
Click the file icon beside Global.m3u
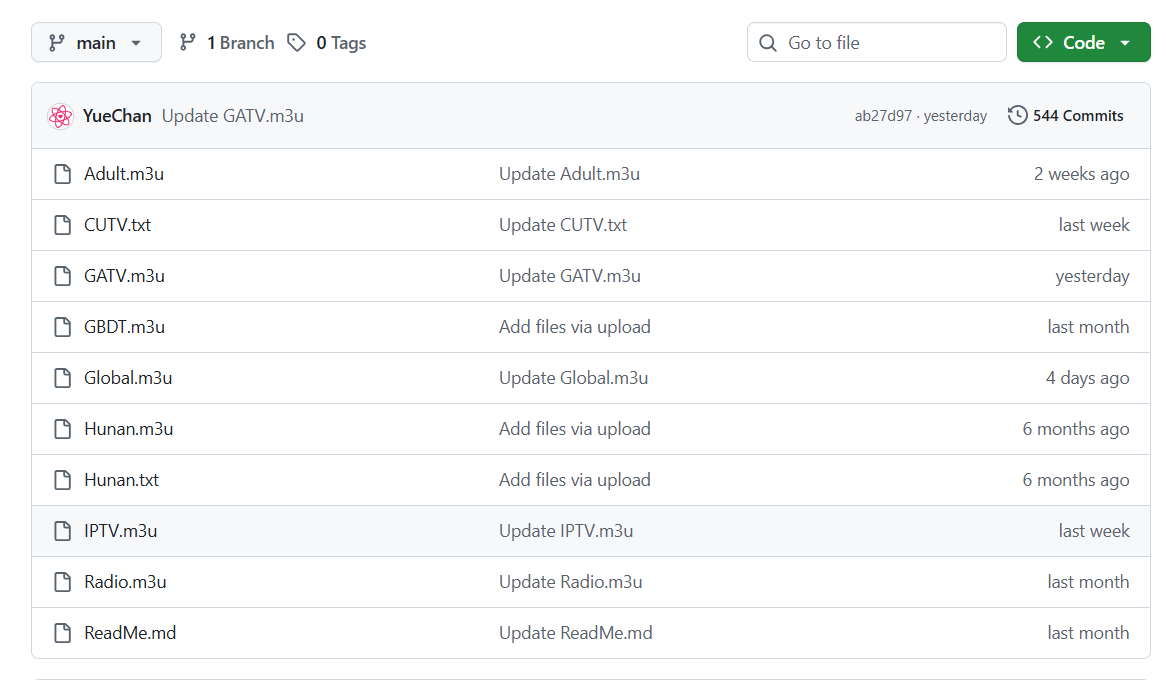tap(63, 378)
